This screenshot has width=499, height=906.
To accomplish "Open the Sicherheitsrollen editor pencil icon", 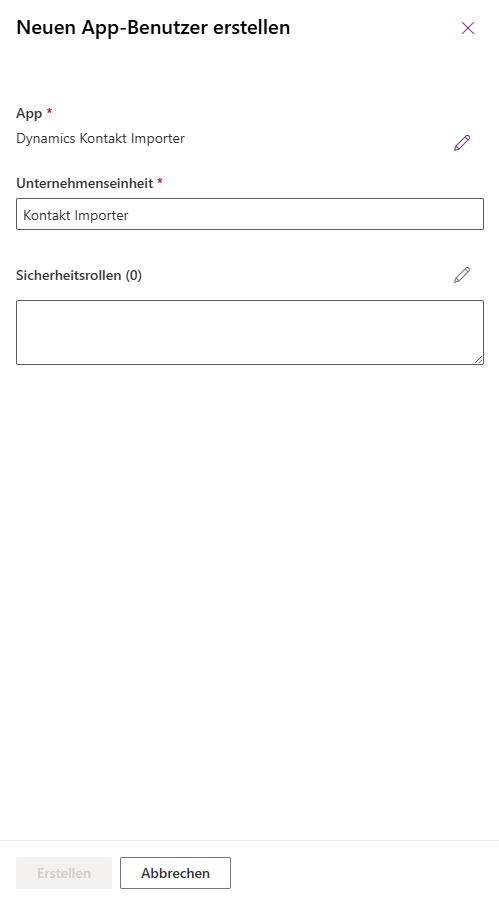I will coord(462,275).
